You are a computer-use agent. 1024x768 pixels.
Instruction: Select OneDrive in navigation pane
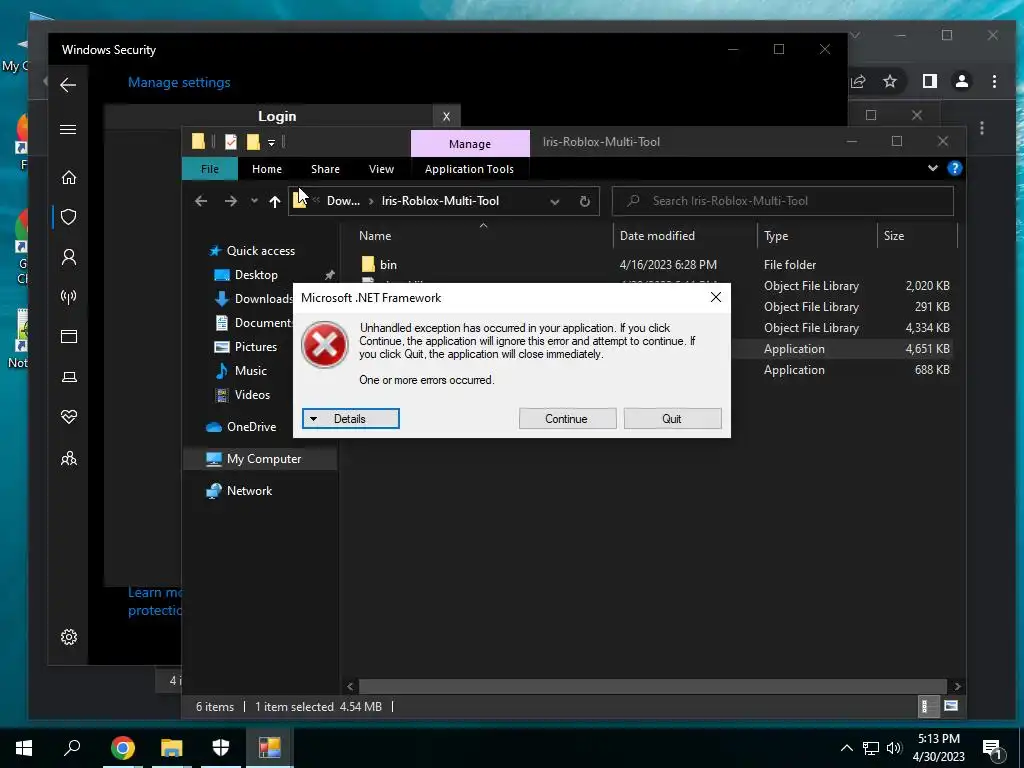click(x=251, y=426)
